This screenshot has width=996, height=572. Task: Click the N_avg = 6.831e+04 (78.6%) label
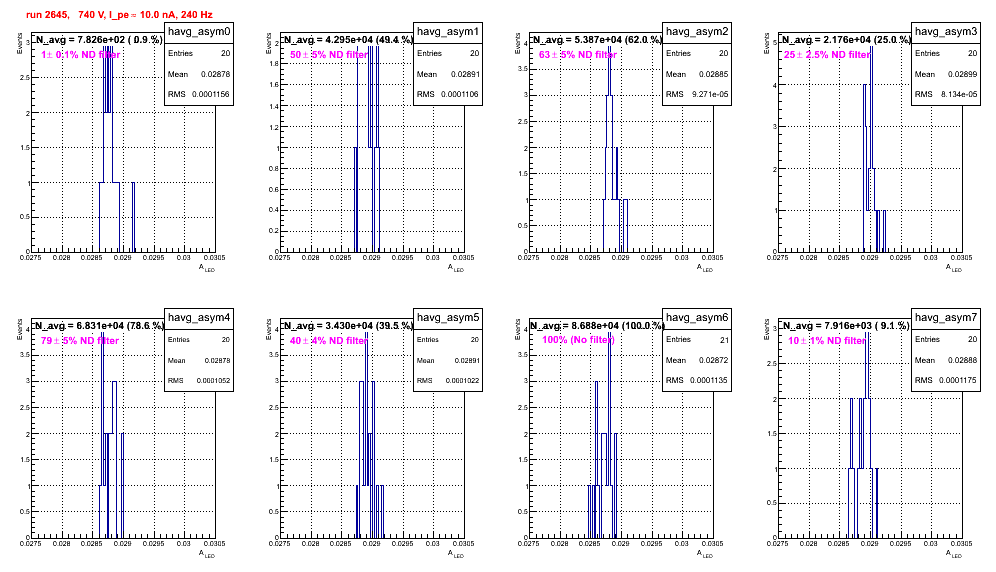[99, 325]
